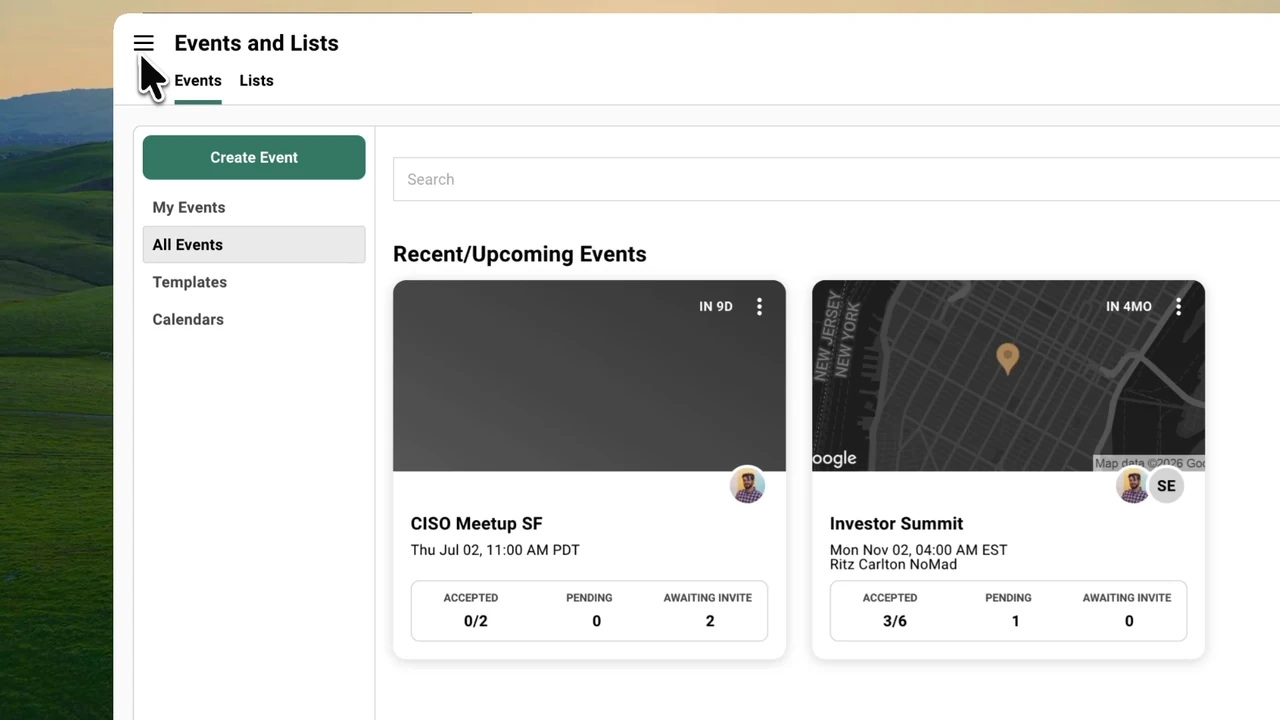The image size is (1280, 720).
Task: Click Investor Summit awaiting invite value 0
Action: (1129, 621)
